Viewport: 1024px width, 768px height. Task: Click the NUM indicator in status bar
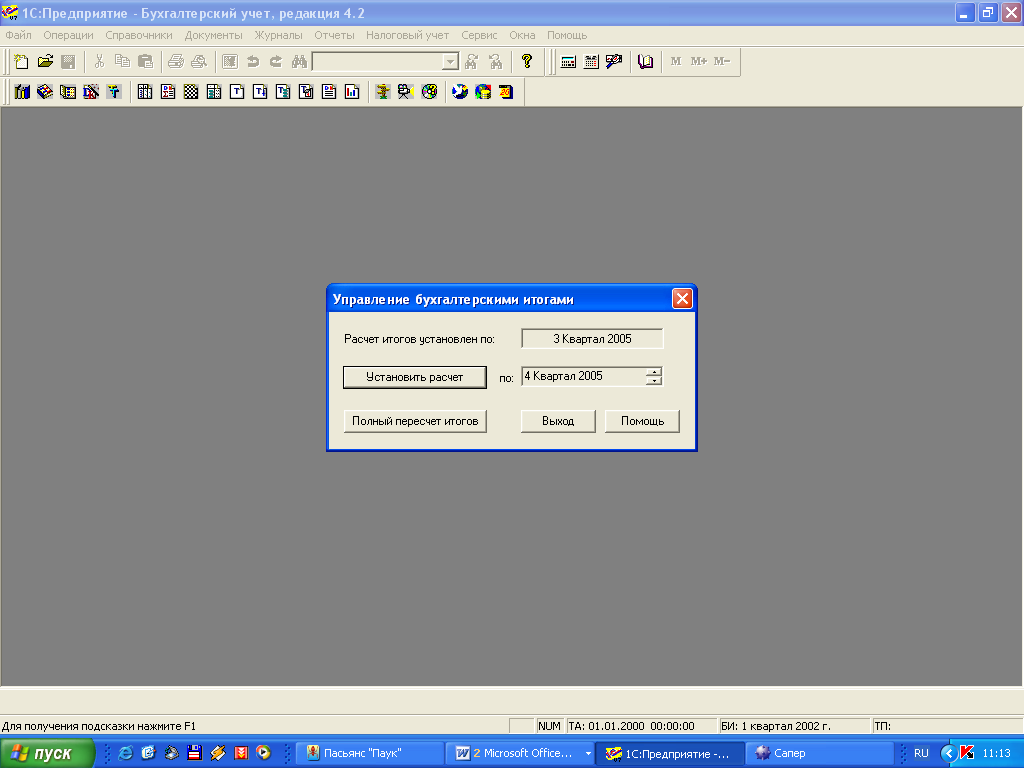tap(549, 726)
